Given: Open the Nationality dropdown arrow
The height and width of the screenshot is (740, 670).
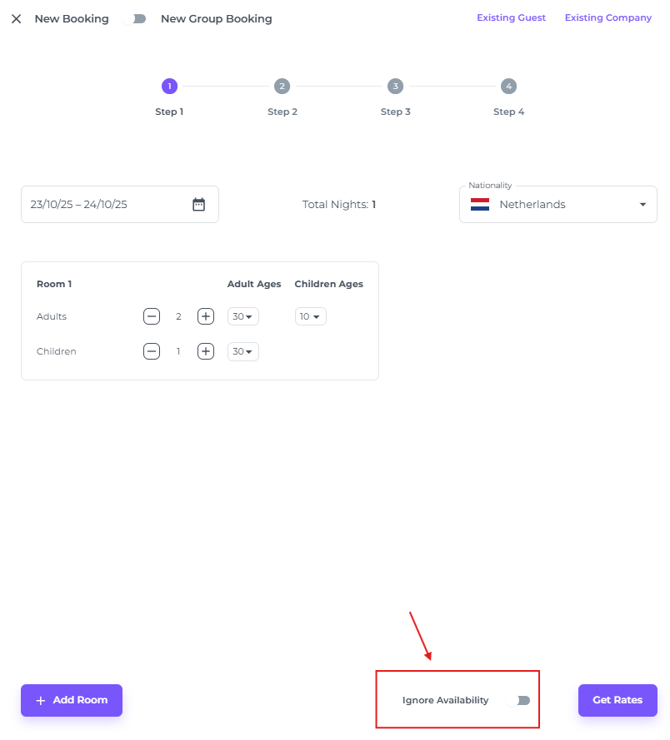Looking at the screenshot, I should tap(642, 205).
